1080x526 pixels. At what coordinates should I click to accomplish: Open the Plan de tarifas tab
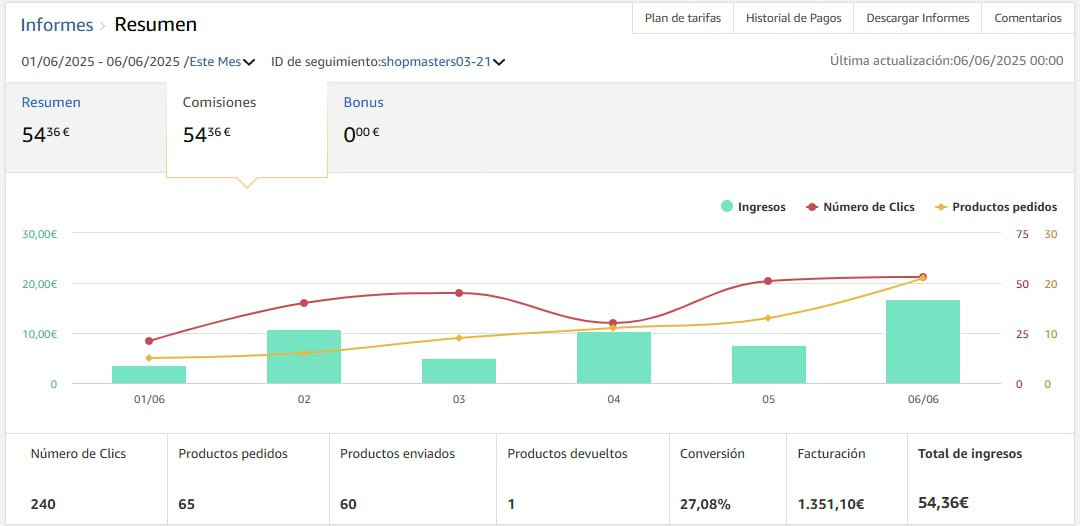pos(683,18)
